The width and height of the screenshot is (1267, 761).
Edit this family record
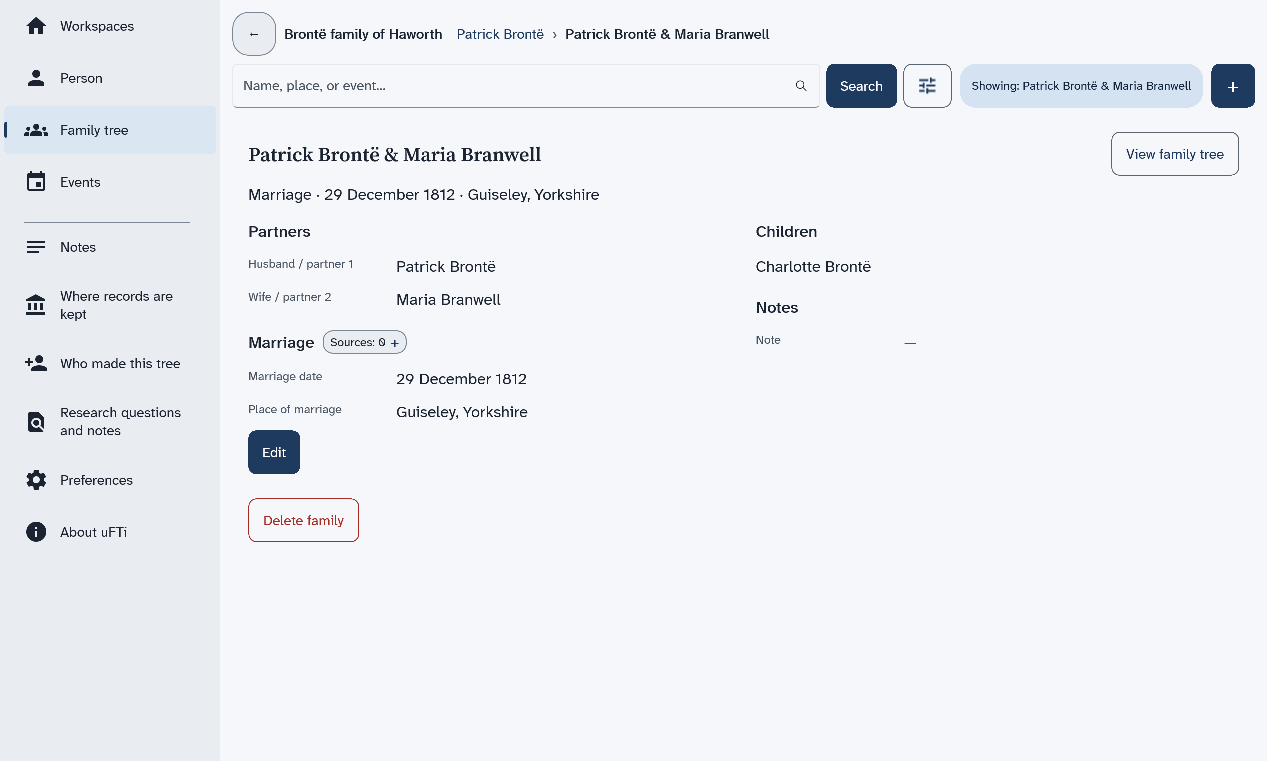[x=274, y=452]
